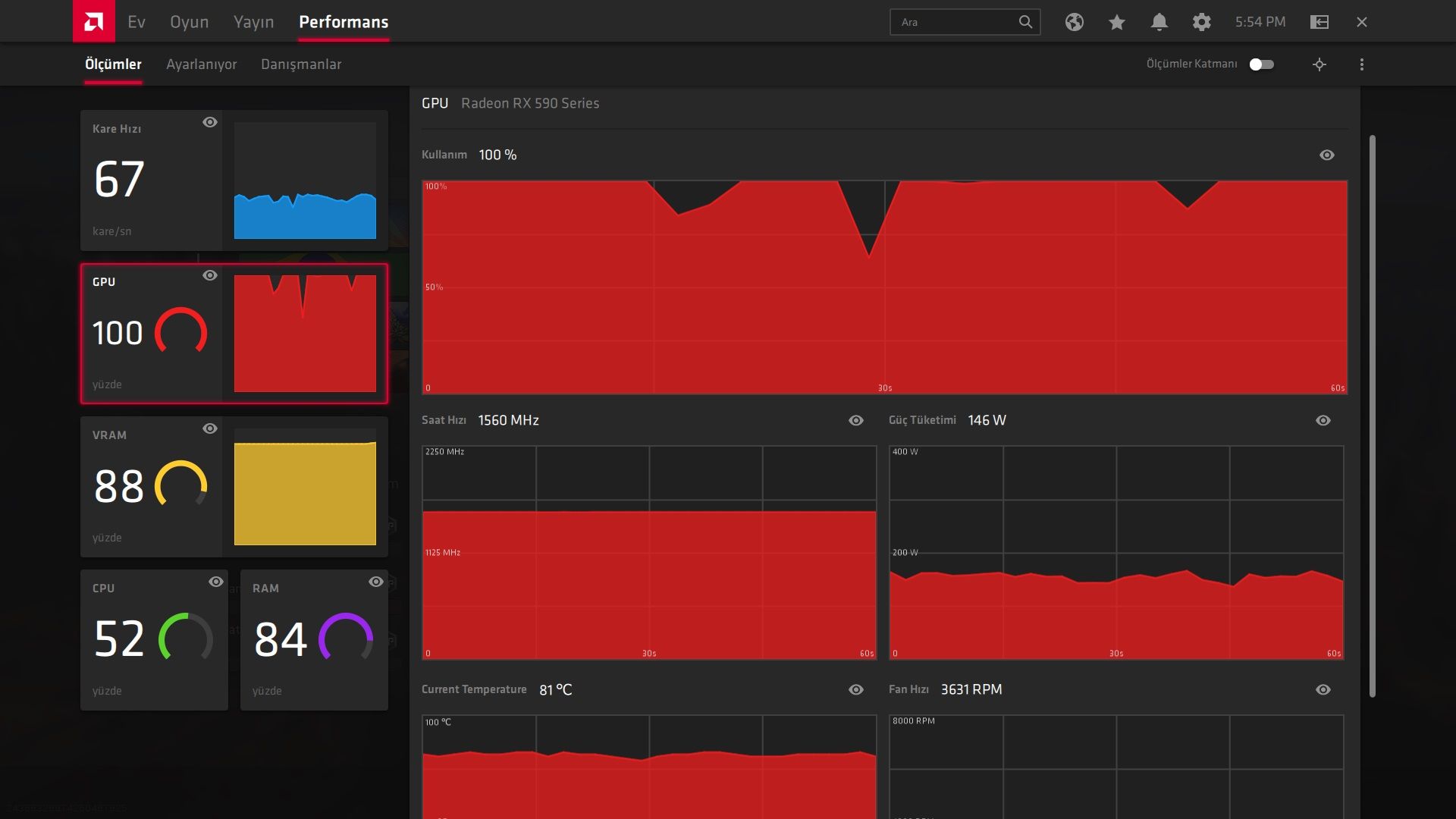Open the web browser globe icon
The height and width of the screenshot is (819, 1456).
1074,22
